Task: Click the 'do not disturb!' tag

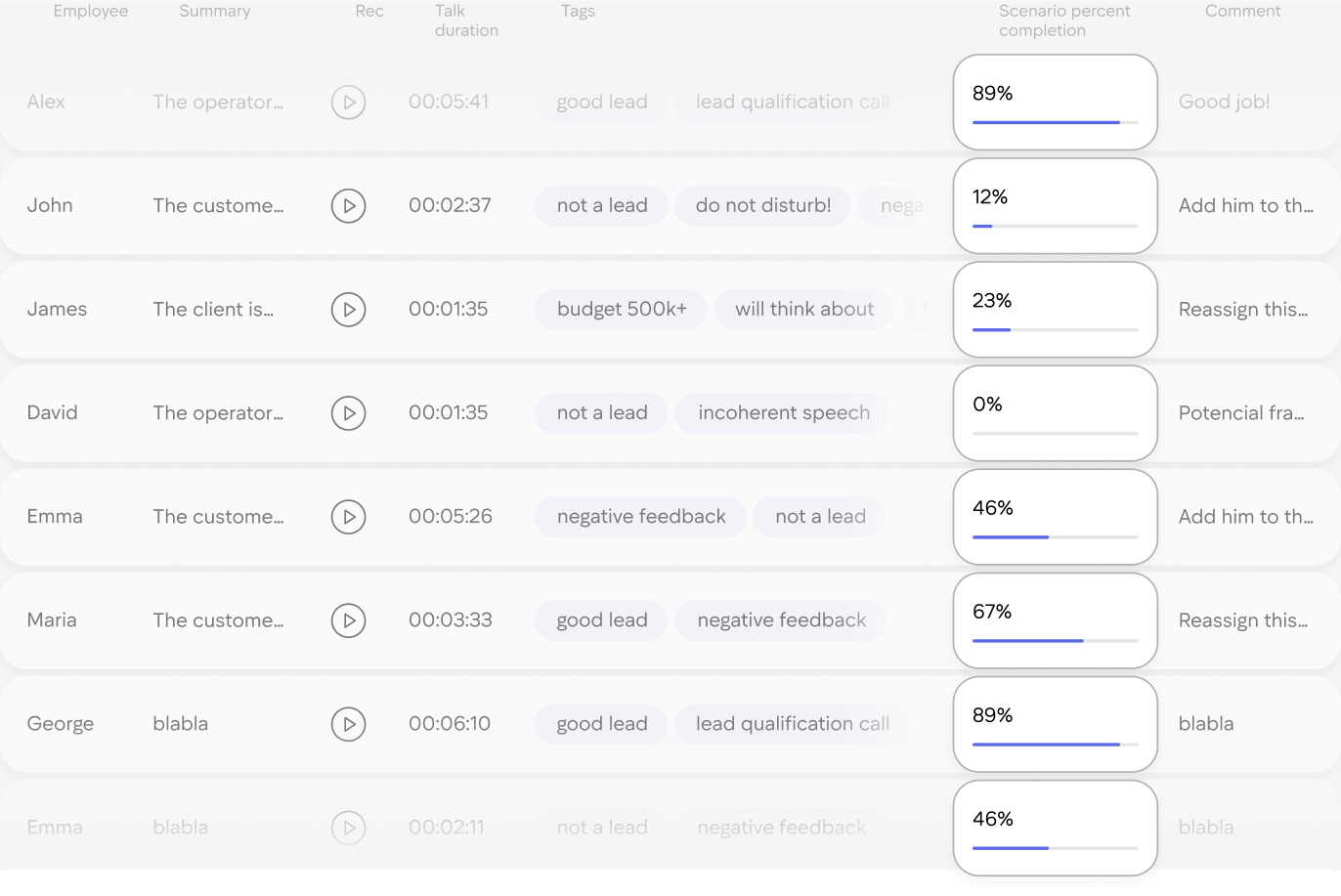Action: tap(763, 206)
